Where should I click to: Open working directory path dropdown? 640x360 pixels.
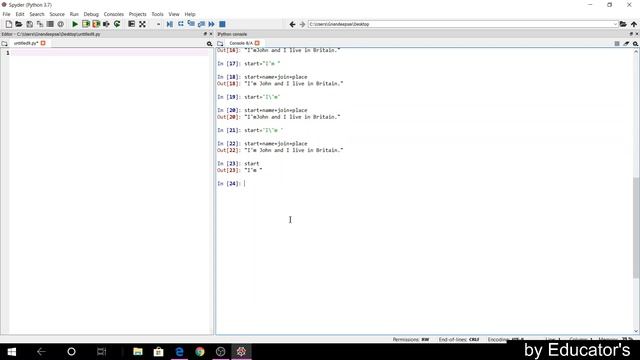[615, 24]
